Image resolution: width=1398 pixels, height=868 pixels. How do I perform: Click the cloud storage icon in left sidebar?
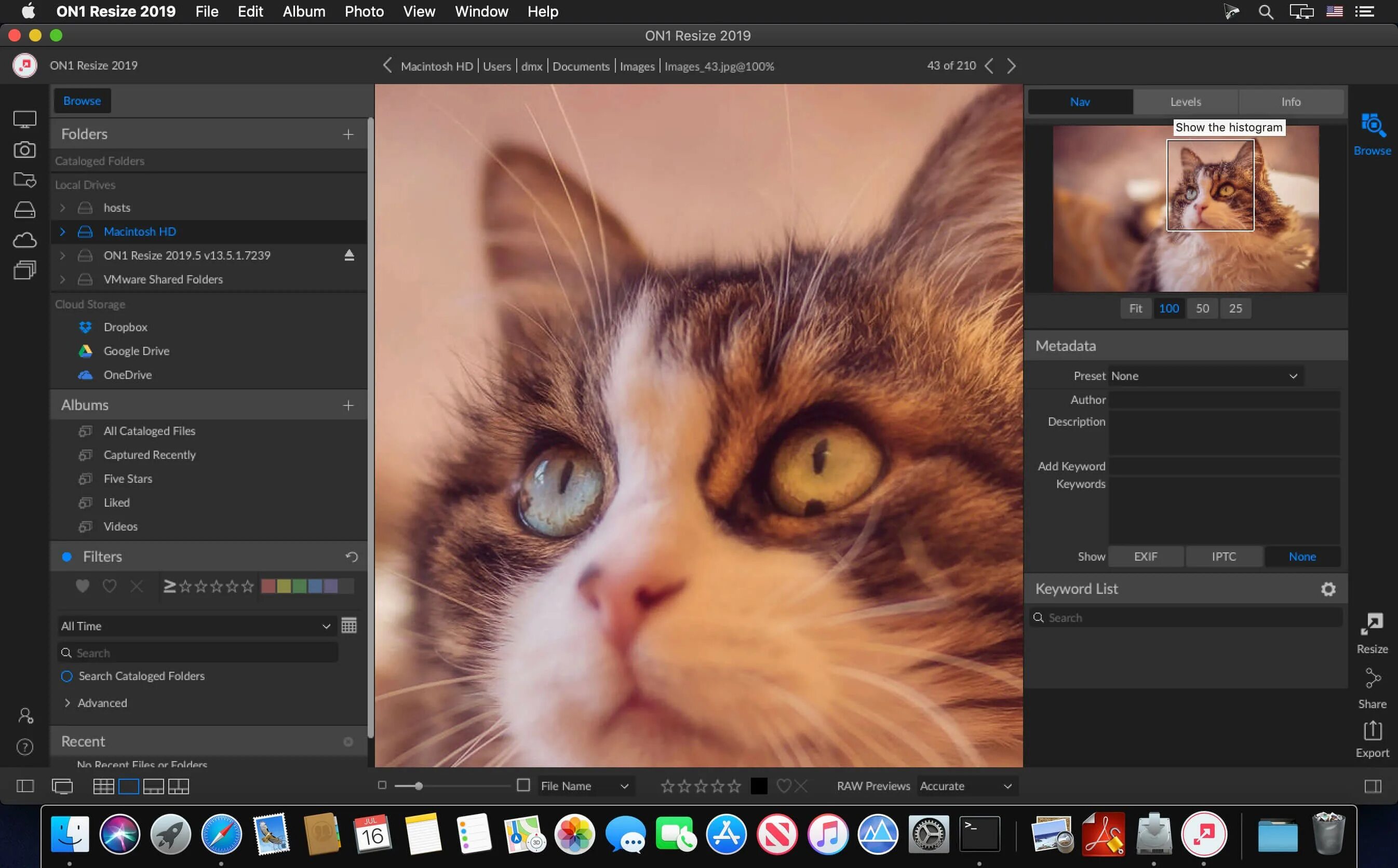[25, 240]
